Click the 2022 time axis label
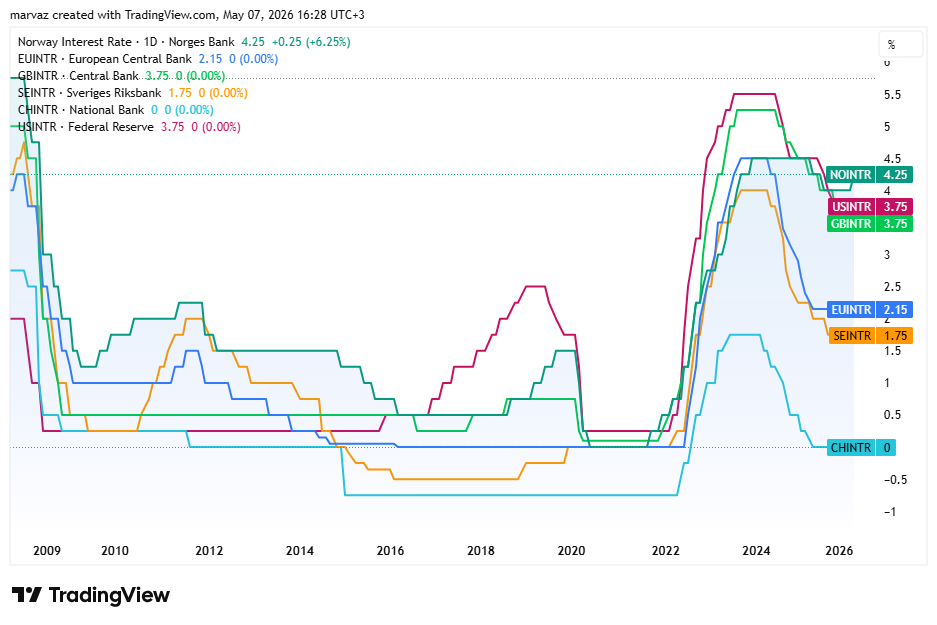The height and width of the screenshot is (625, 937). pos(666,551)
